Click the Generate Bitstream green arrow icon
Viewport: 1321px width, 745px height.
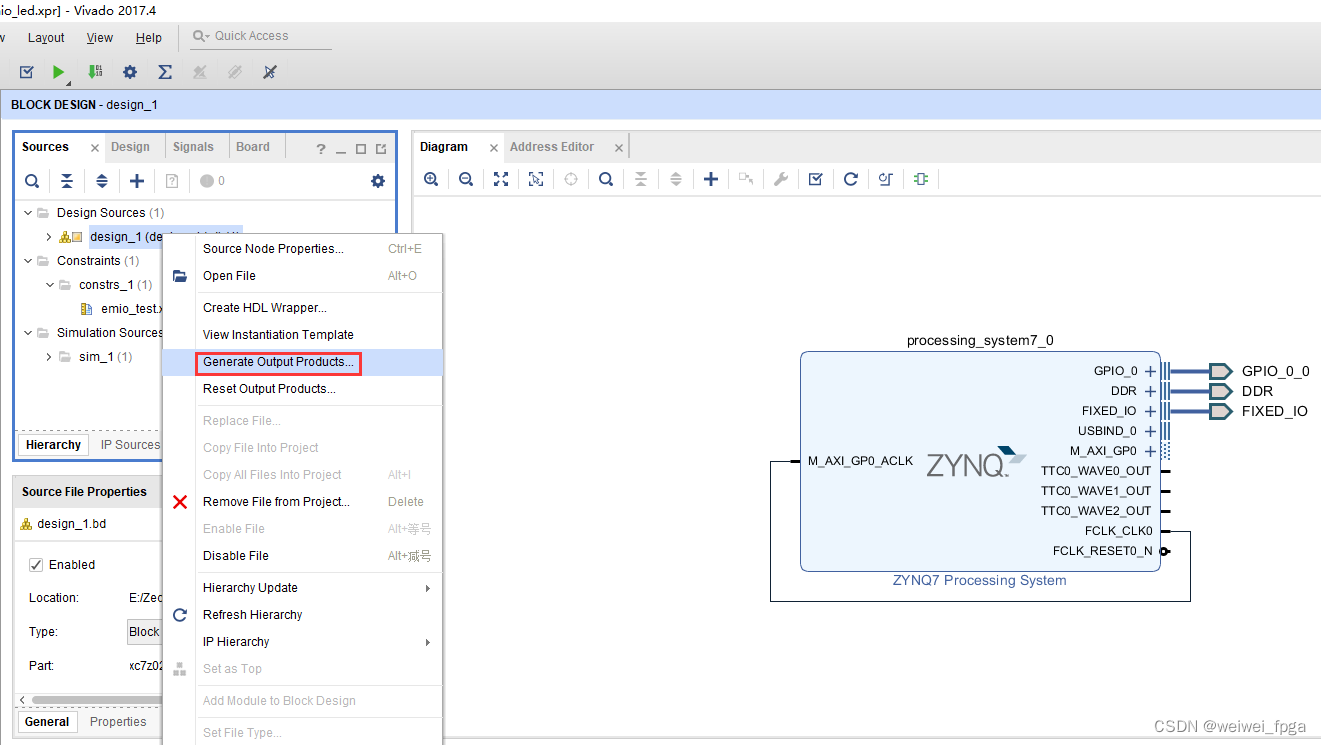[x=95, y=72]
